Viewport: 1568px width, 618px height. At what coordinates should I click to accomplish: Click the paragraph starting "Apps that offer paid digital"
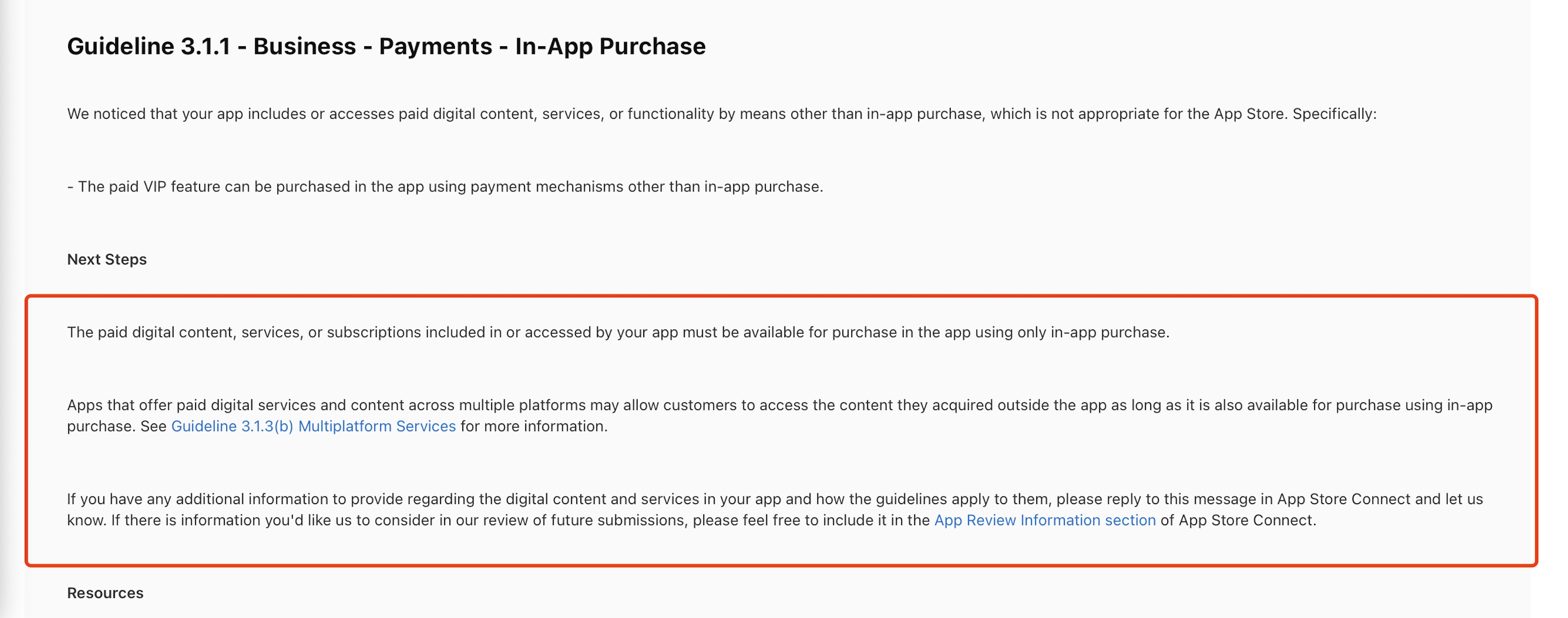[779, 406]
